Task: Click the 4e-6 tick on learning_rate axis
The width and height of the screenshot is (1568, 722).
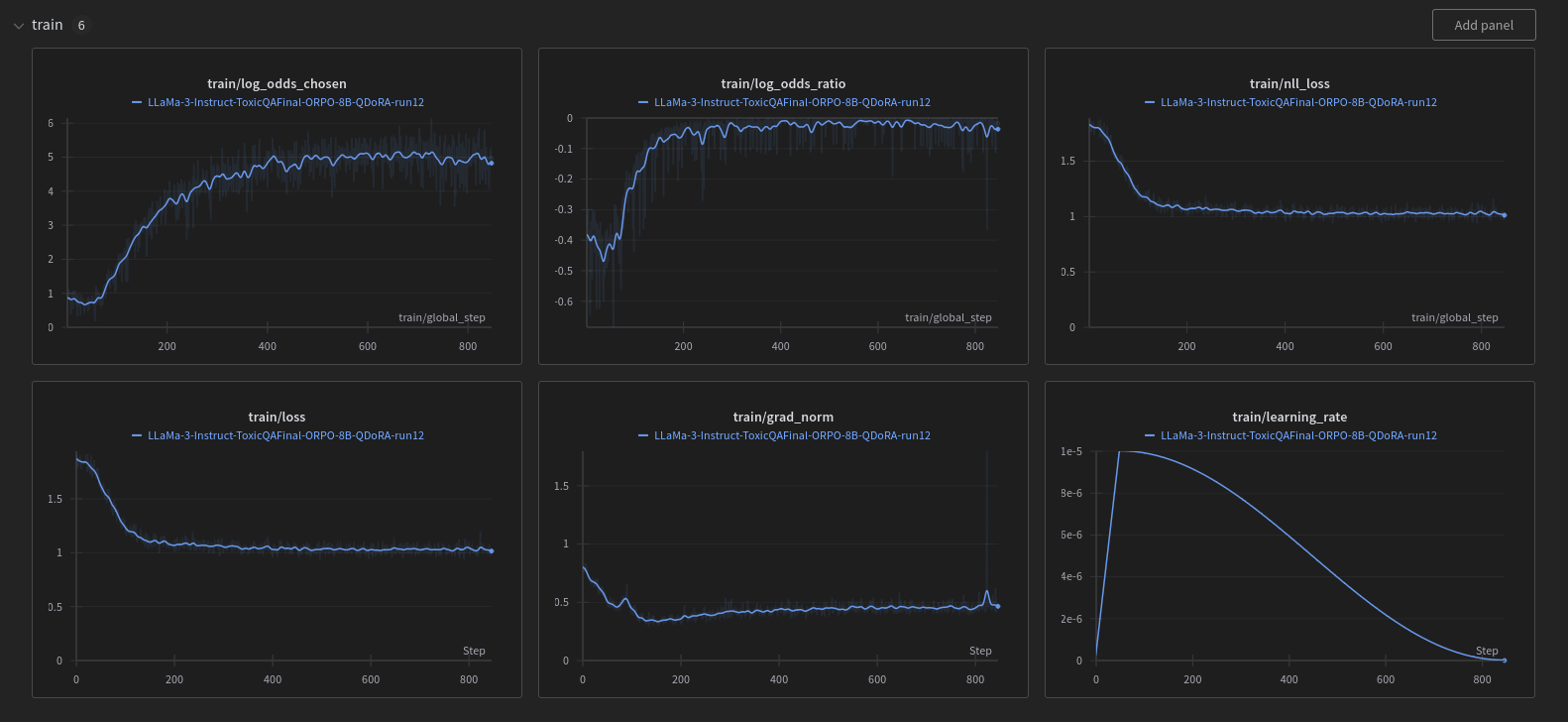Action: (1071, 576)
